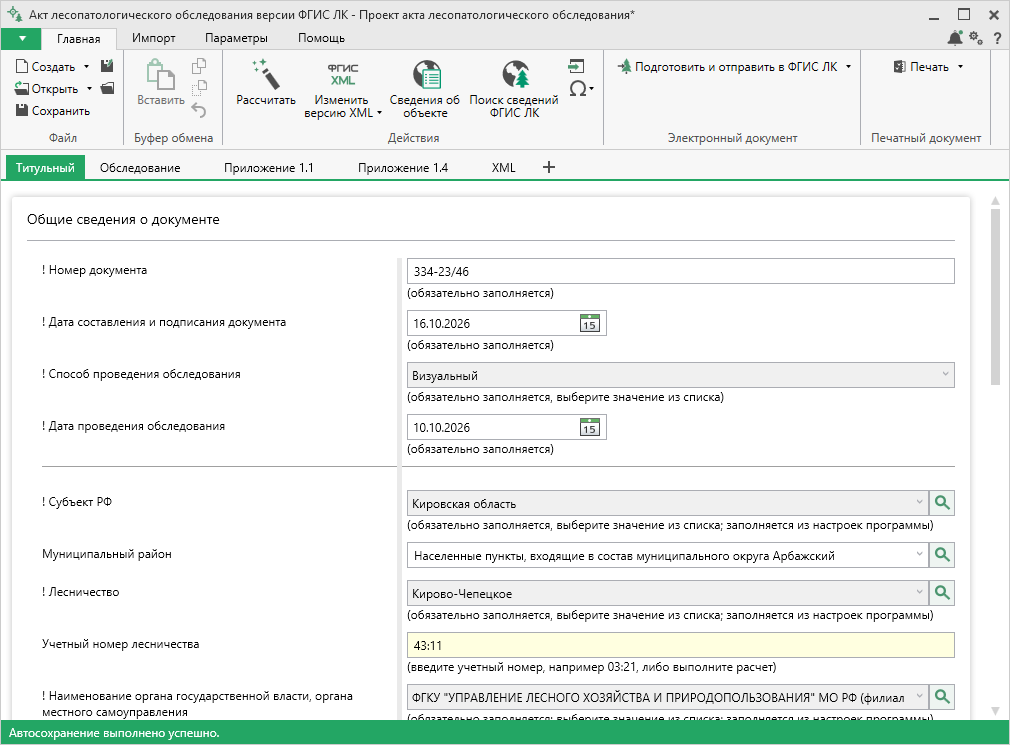1010x745 pixels.
Task: Click the insert arrow icon above Omega symbol
Action: pyautogui.click(x=576, y=66)
